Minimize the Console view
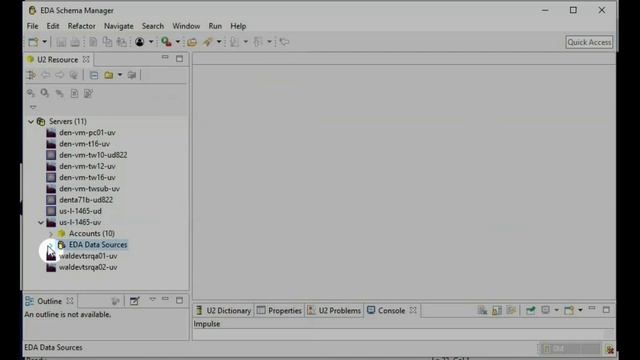The height and width of the screenshot is (360, 640). click(592, 309)
